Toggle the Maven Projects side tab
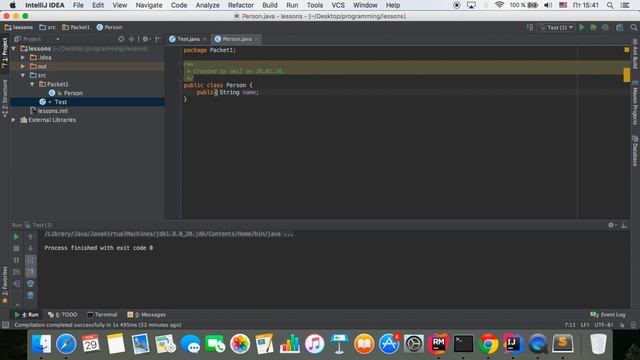 tap(635, 103)
